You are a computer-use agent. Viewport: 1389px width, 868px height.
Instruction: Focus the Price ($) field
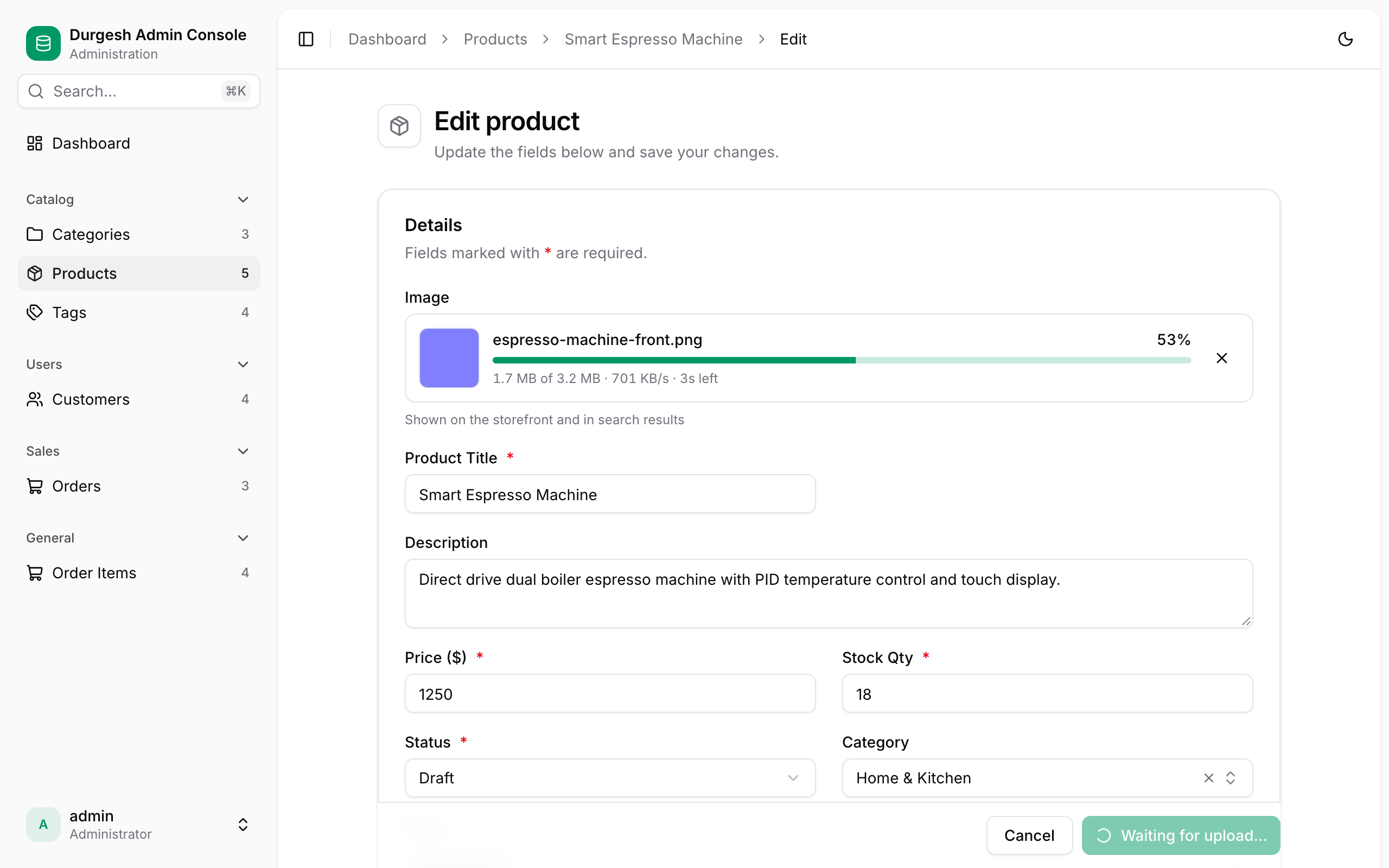tap(610, 693)
